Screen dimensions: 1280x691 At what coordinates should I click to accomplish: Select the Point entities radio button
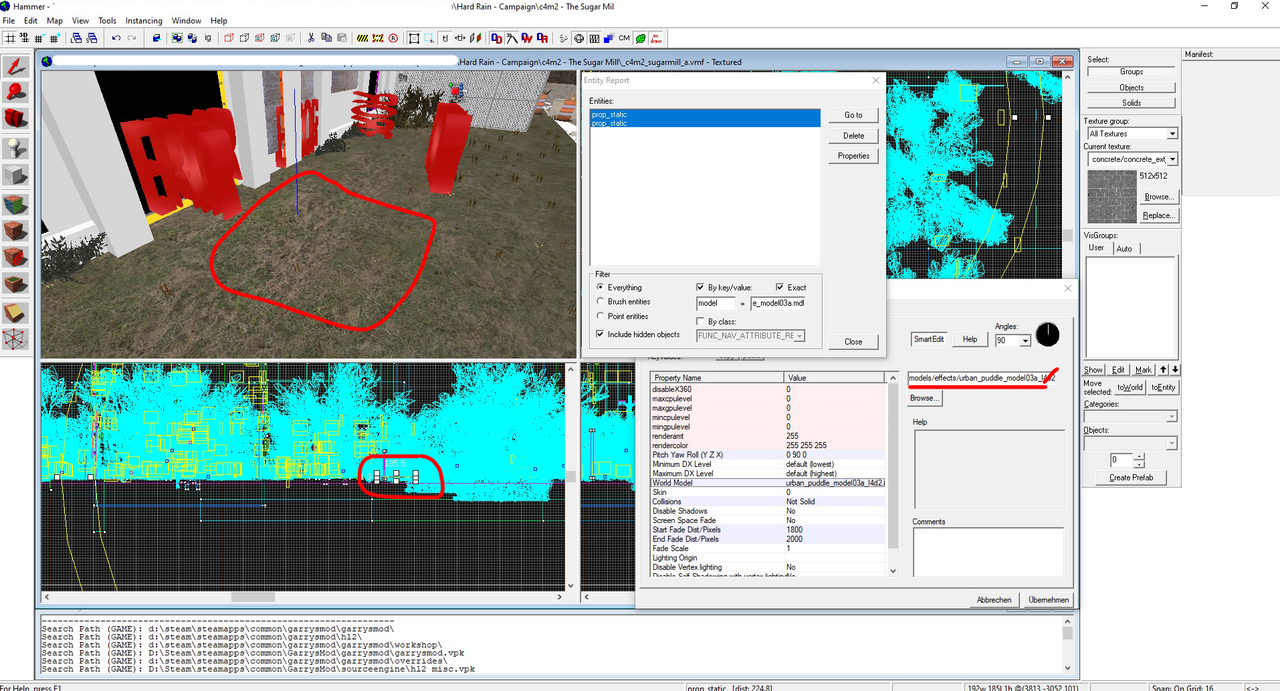click(x=600, y=316)
